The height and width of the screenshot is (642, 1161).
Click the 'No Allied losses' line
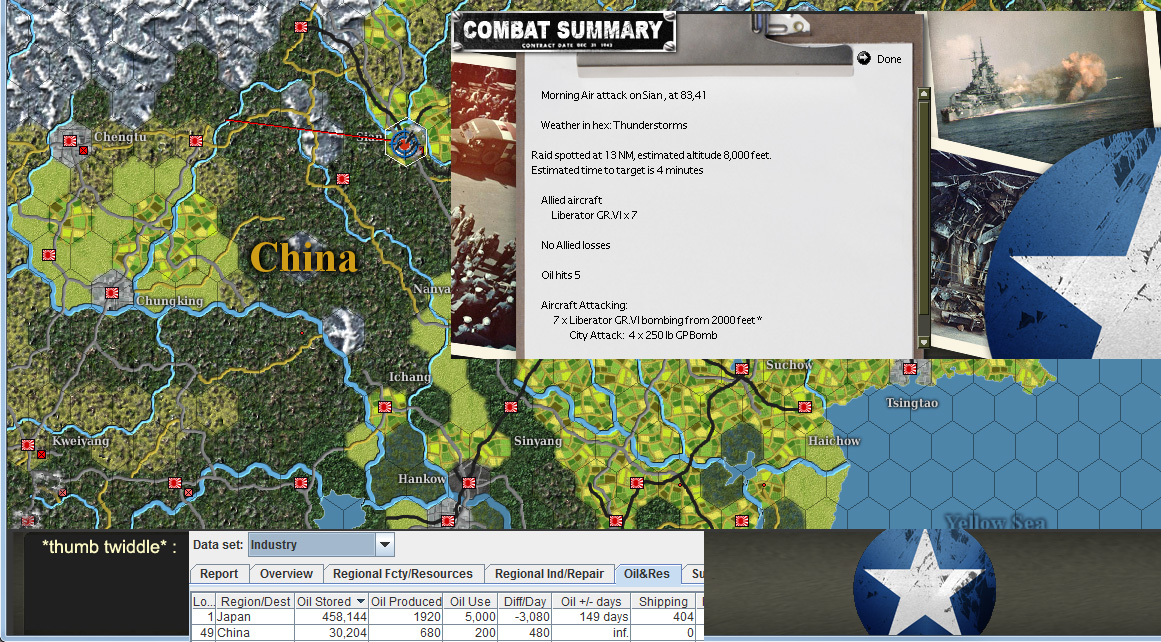point(575,245)
